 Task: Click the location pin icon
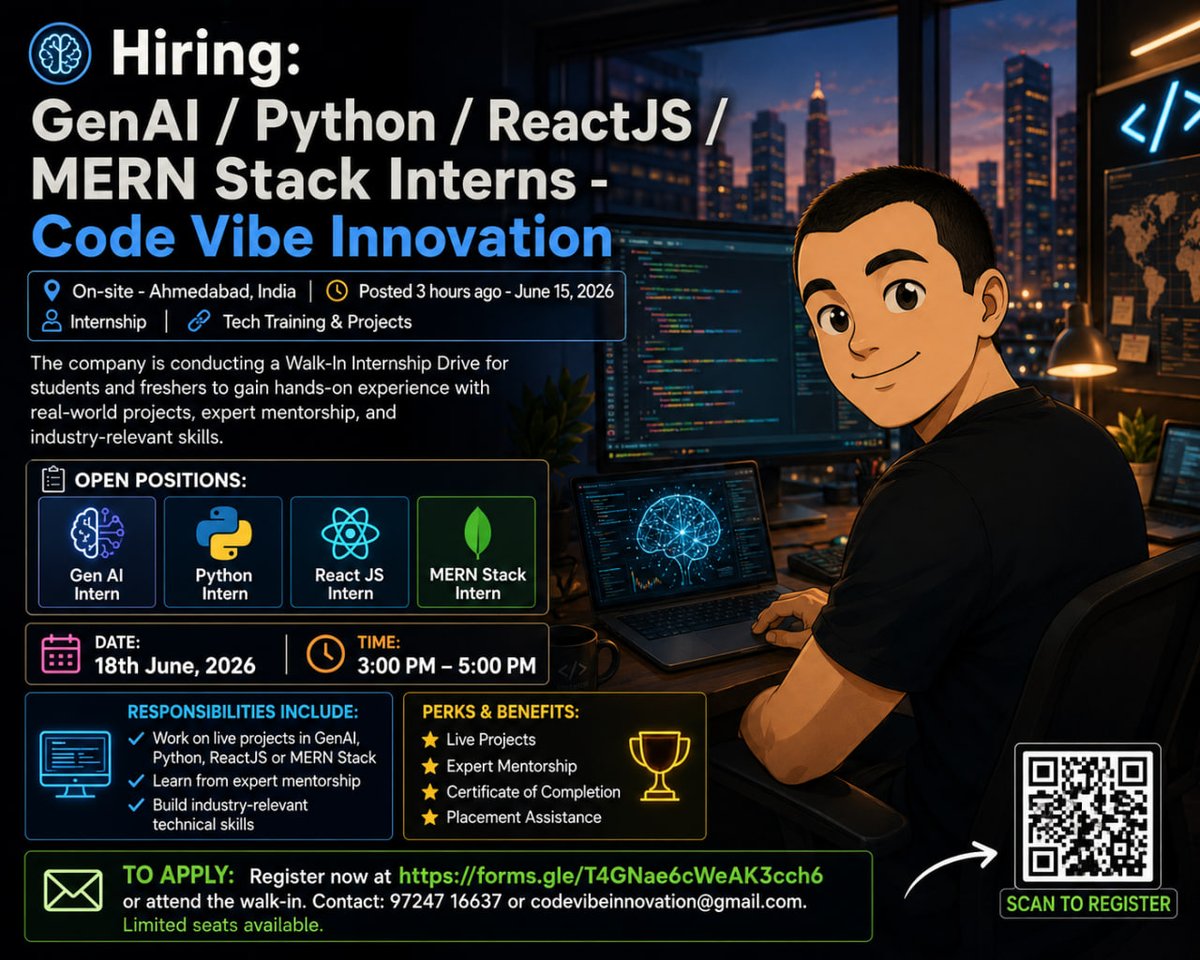click(x=52, y=291)
